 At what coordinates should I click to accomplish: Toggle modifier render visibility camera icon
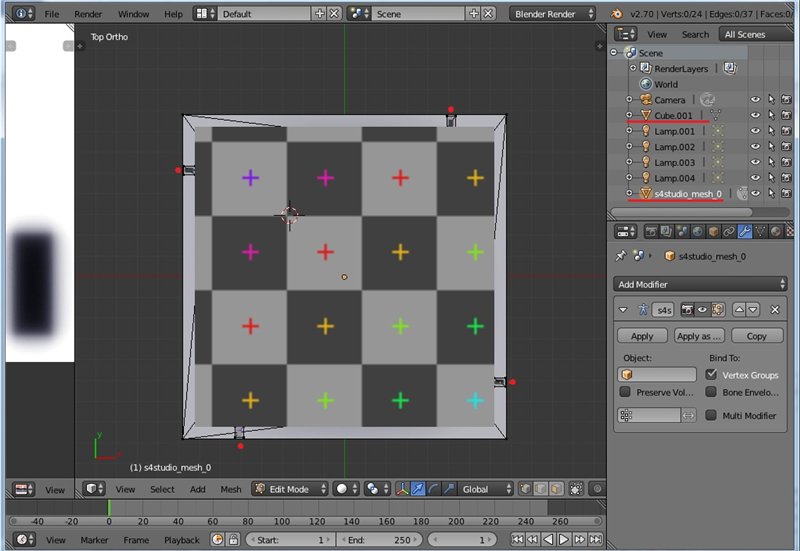687,310
